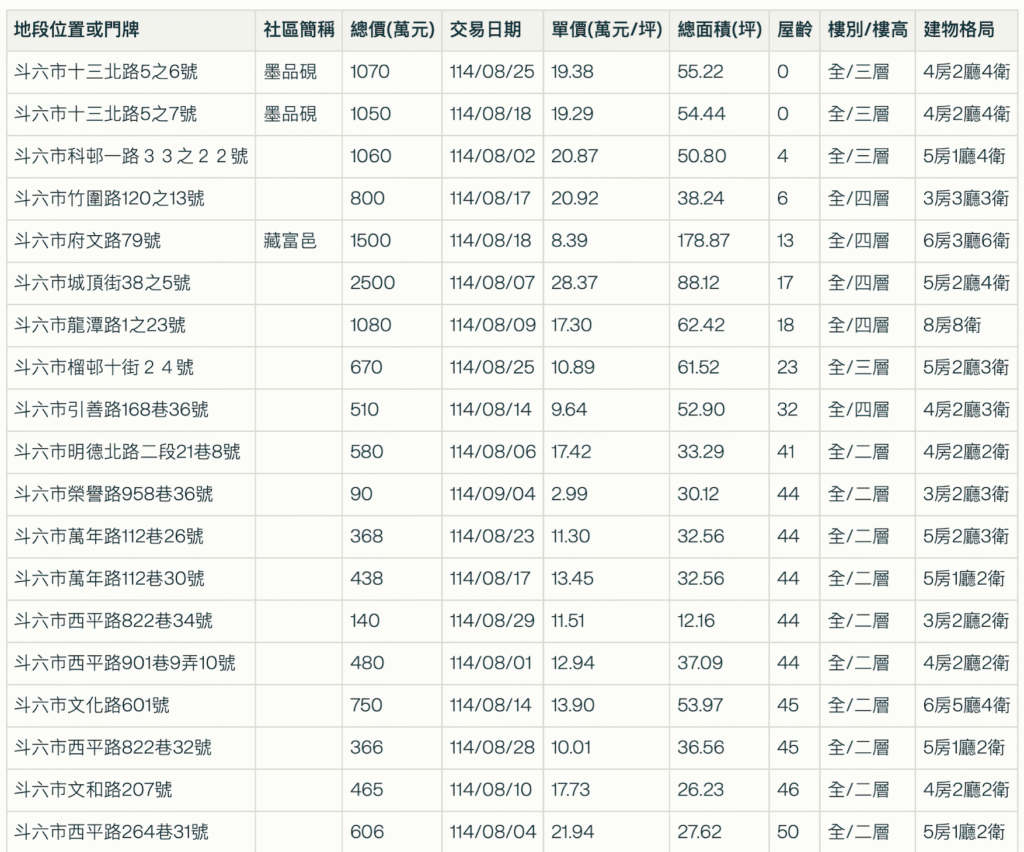This screenshot has width=1024, height=852.
Task: Select address 斗六市榴邨十街24號
Action: click(x=104, y=368)
